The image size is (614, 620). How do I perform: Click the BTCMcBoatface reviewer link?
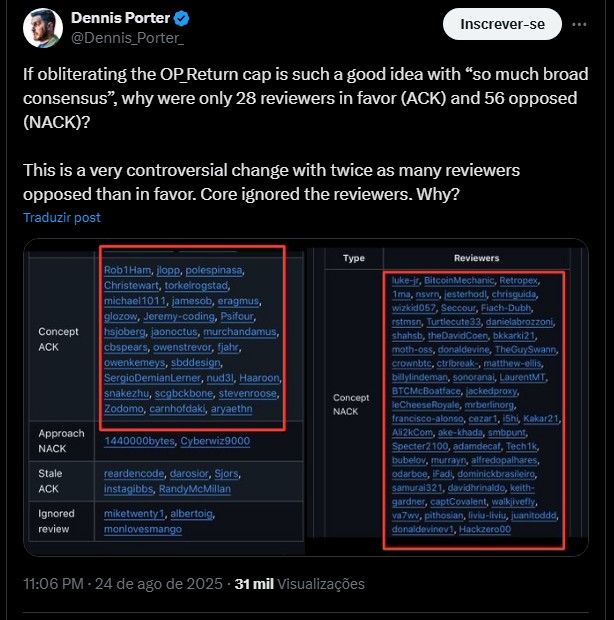(x=426, y=391)
